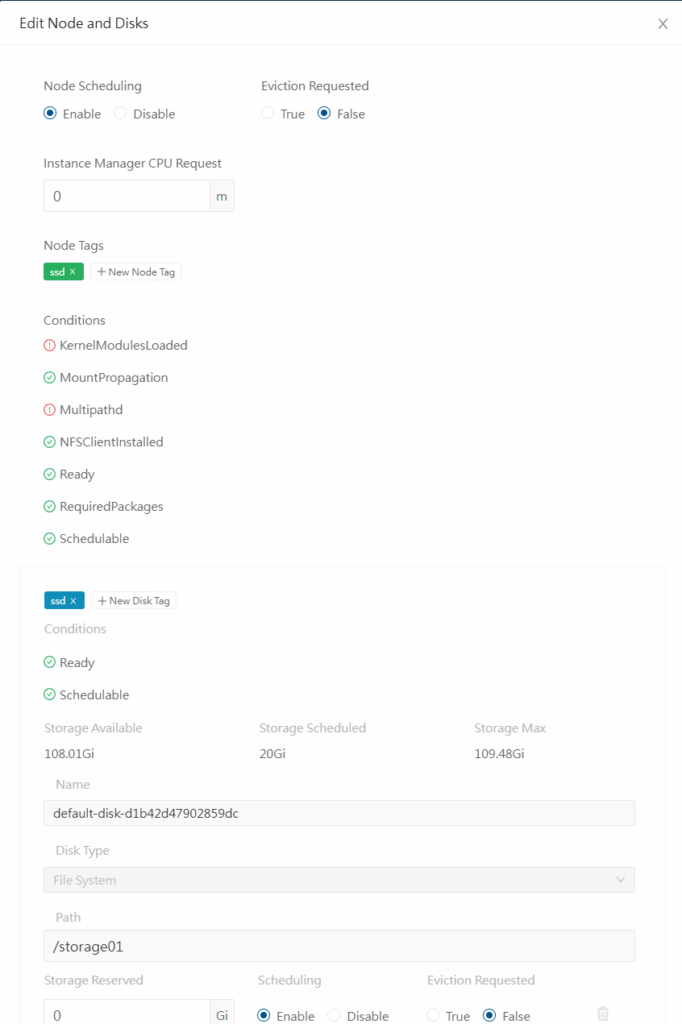Screen dimensions: 682x1024
Task: Add a New Disk Tag
Action: click(134, 601)
